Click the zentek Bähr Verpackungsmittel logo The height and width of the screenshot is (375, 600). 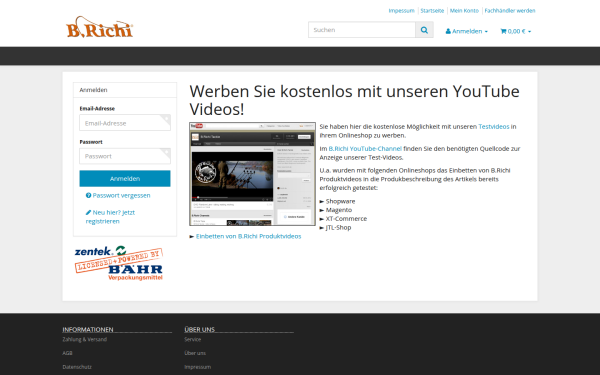pyautogui.click(x=119, y=263)
